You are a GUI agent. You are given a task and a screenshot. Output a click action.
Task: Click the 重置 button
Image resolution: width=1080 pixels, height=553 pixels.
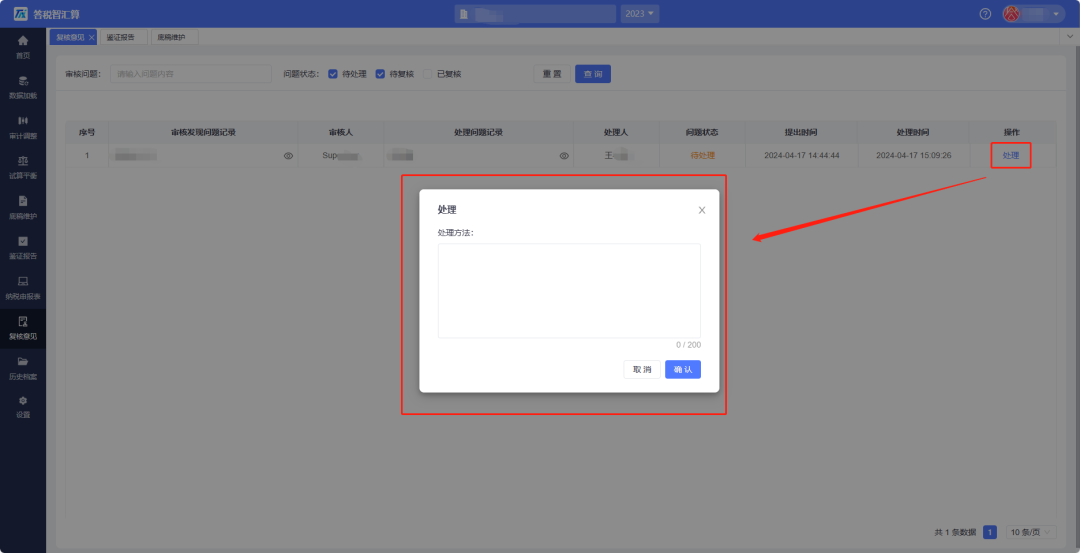[552, 74]
